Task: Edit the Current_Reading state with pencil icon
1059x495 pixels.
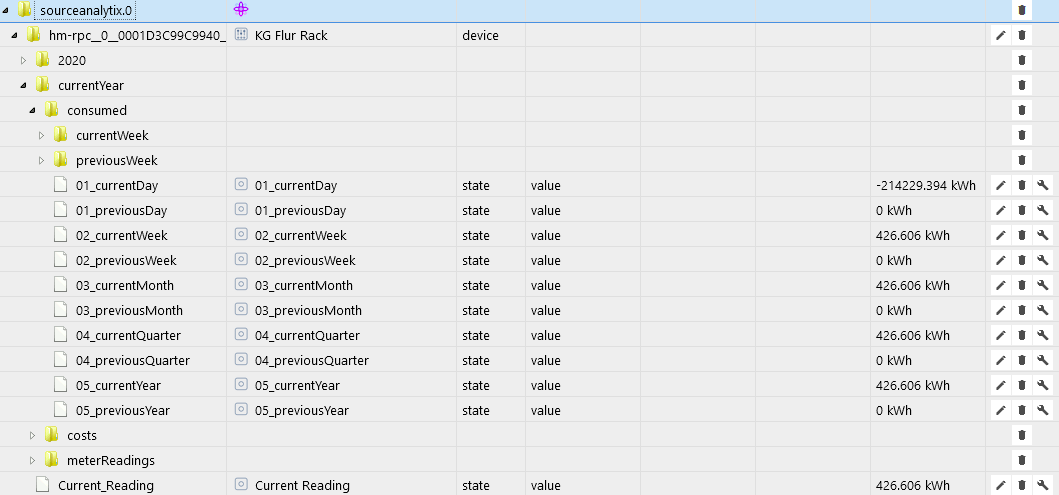Action: click(1000, 485)
